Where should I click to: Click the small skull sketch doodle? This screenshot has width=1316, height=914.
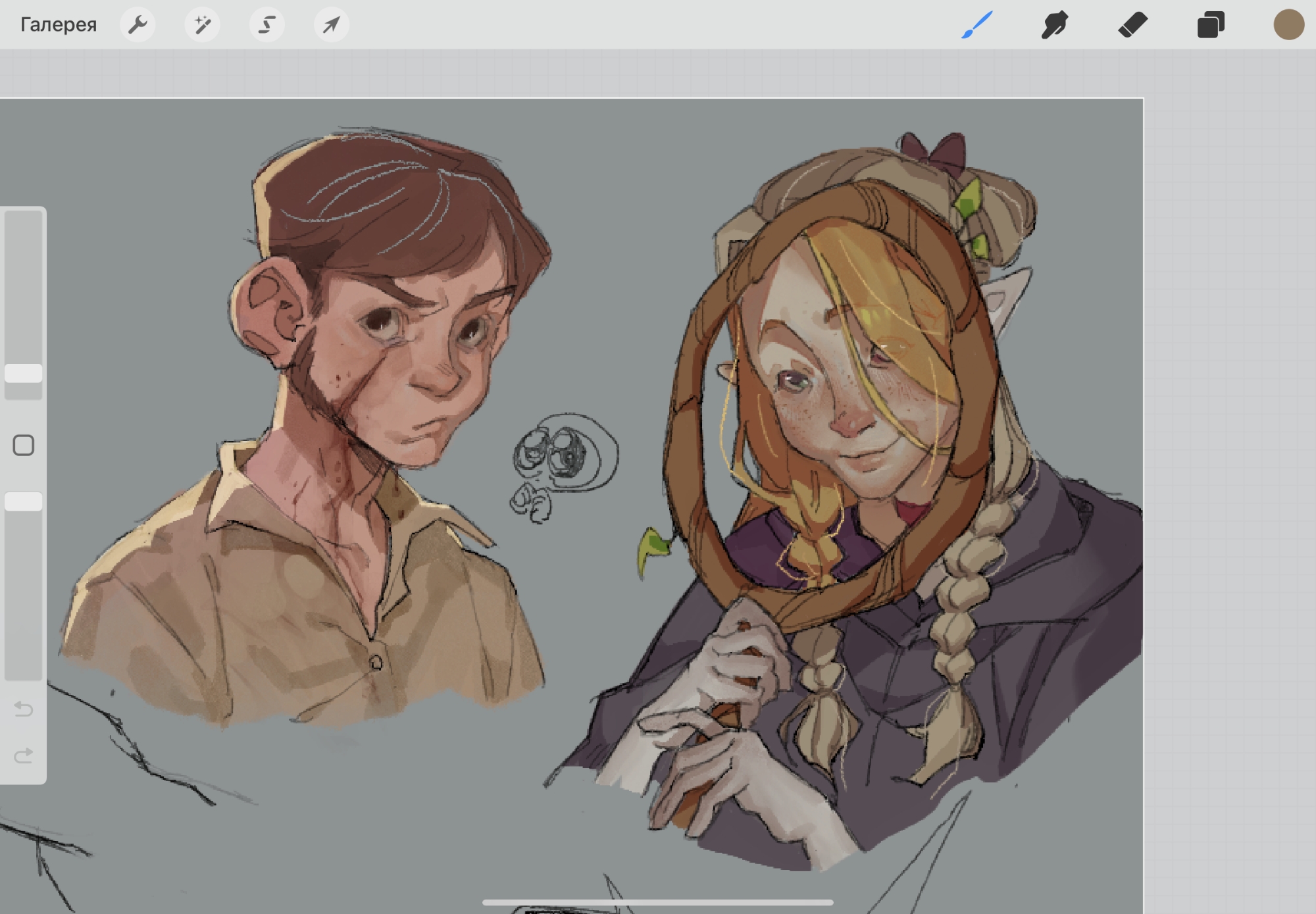pos(566,454)
